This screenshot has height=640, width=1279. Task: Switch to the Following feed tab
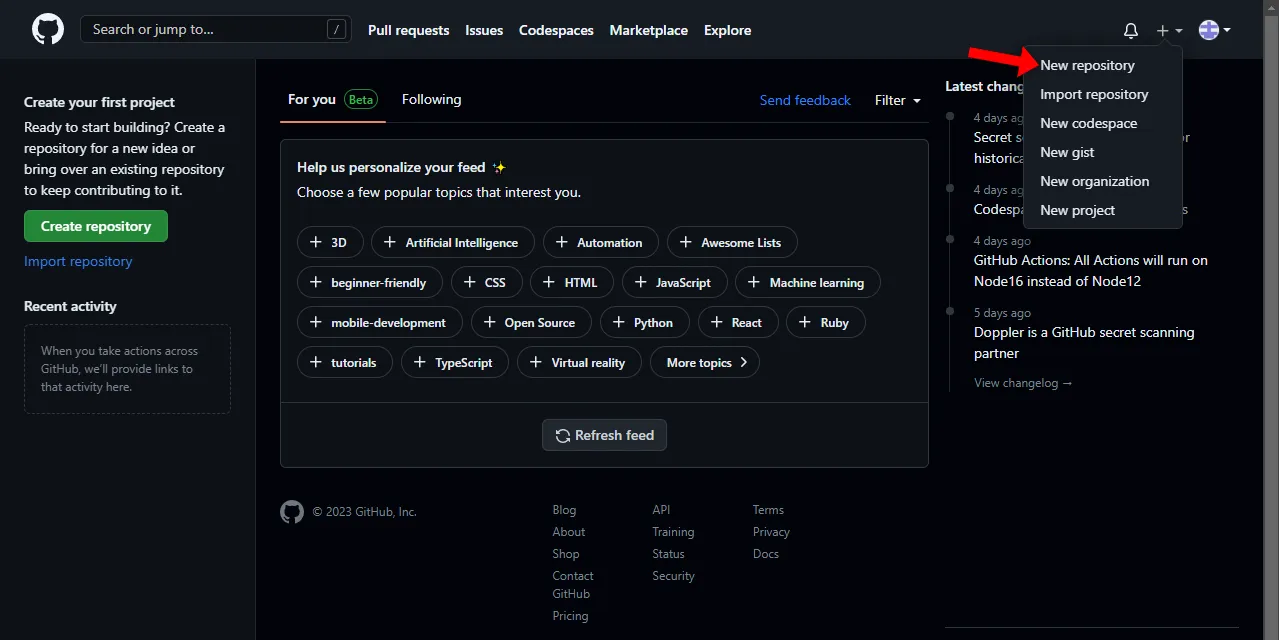click(x=431, y=99)
